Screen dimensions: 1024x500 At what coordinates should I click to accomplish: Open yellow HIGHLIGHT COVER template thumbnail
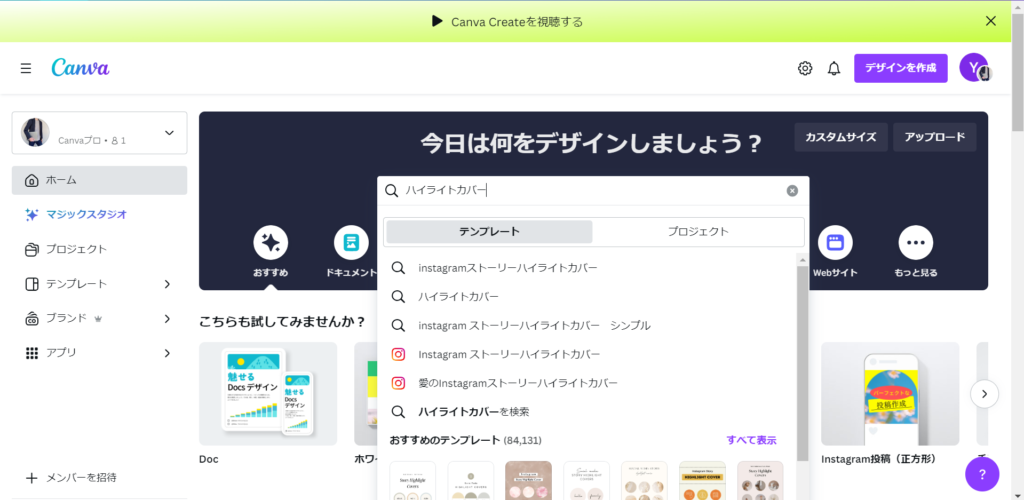point(702,480)
